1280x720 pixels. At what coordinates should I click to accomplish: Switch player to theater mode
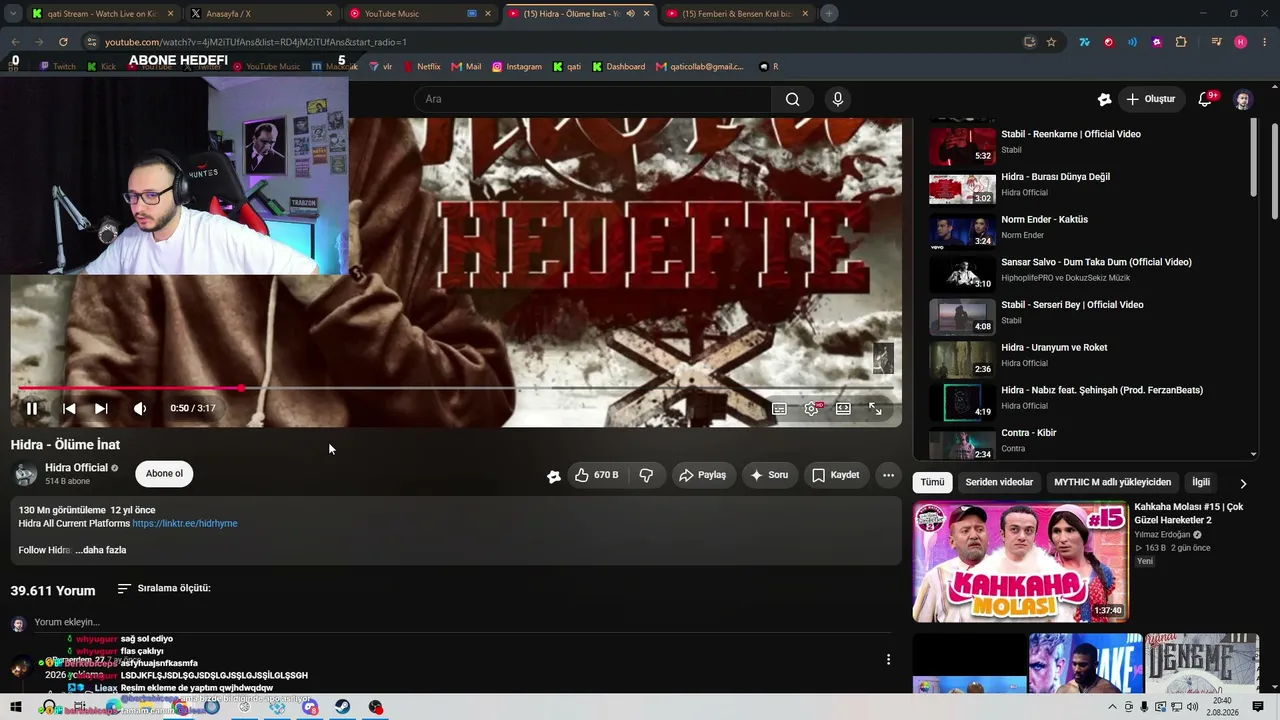(843, 408)
